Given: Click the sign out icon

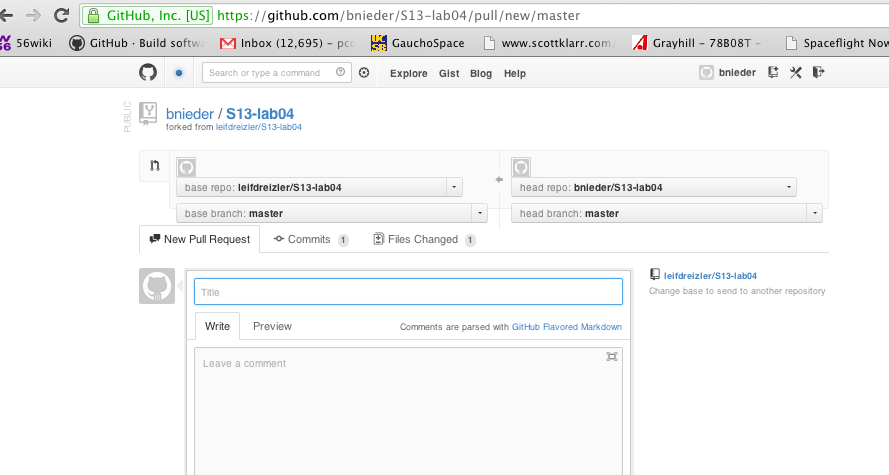Looking at the screenshot, I should 818,72.
